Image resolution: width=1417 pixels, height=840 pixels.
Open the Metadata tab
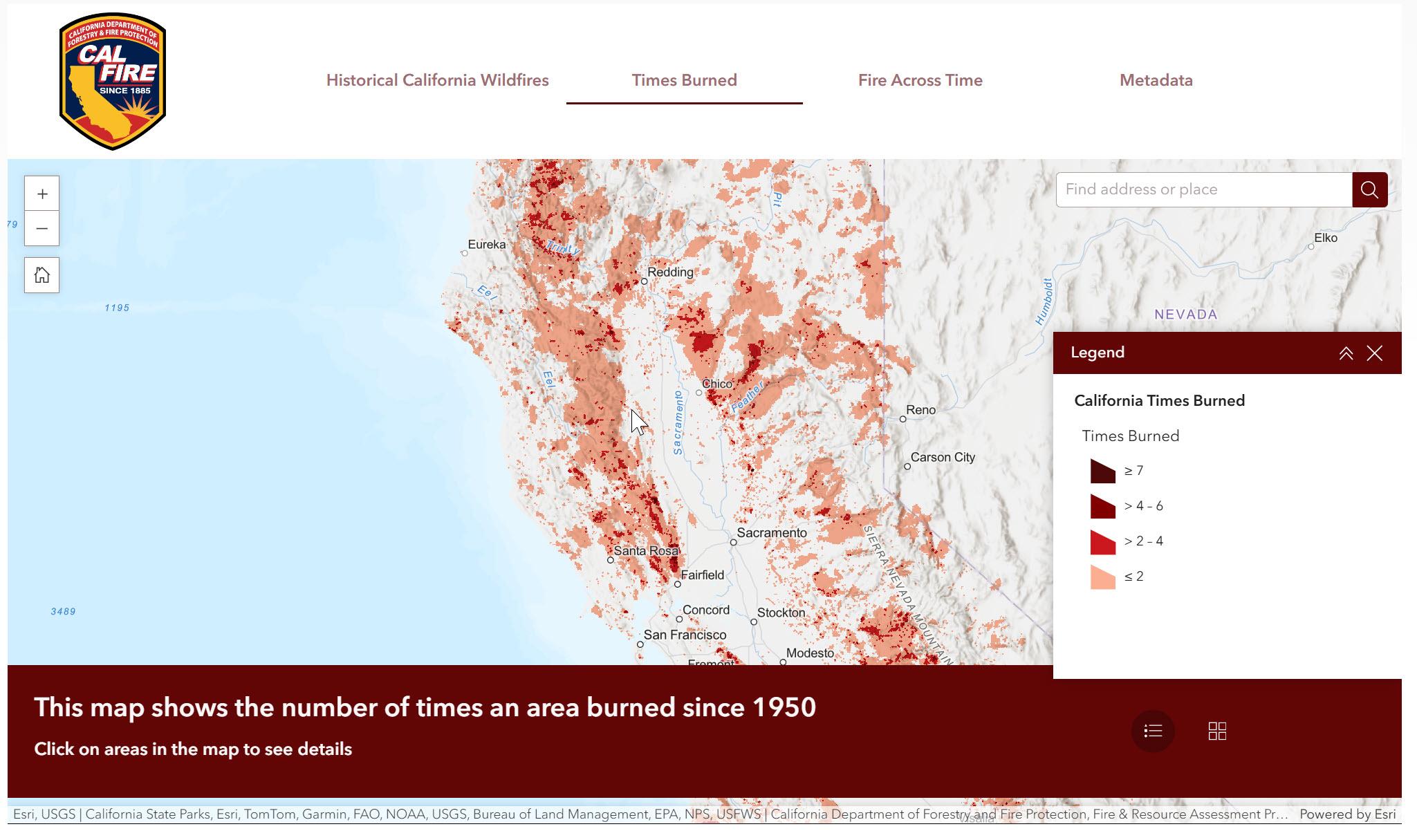(1156, 80)
